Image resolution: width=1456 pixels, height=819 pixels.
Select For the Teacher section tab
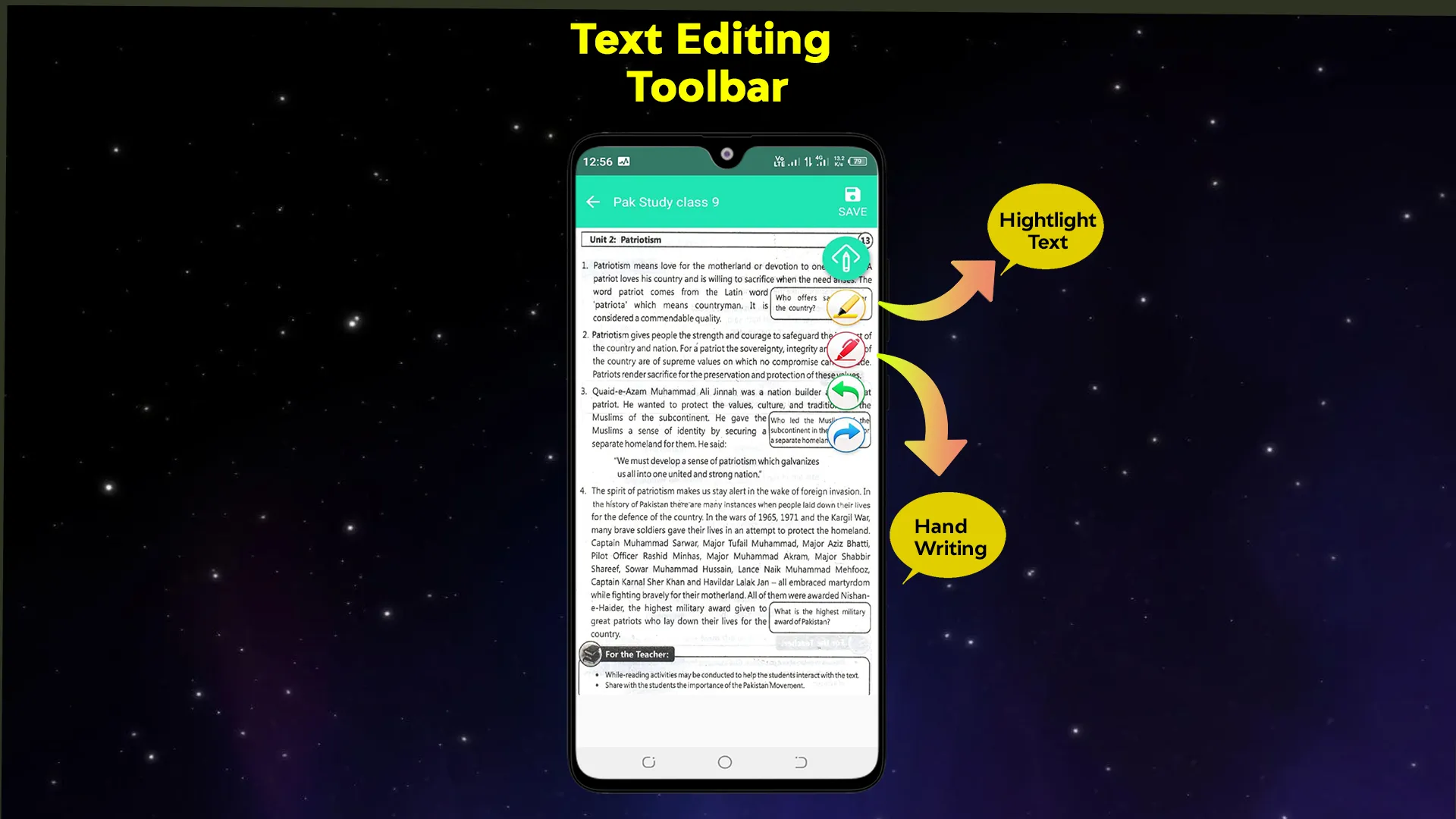click(x=636, y=654)
